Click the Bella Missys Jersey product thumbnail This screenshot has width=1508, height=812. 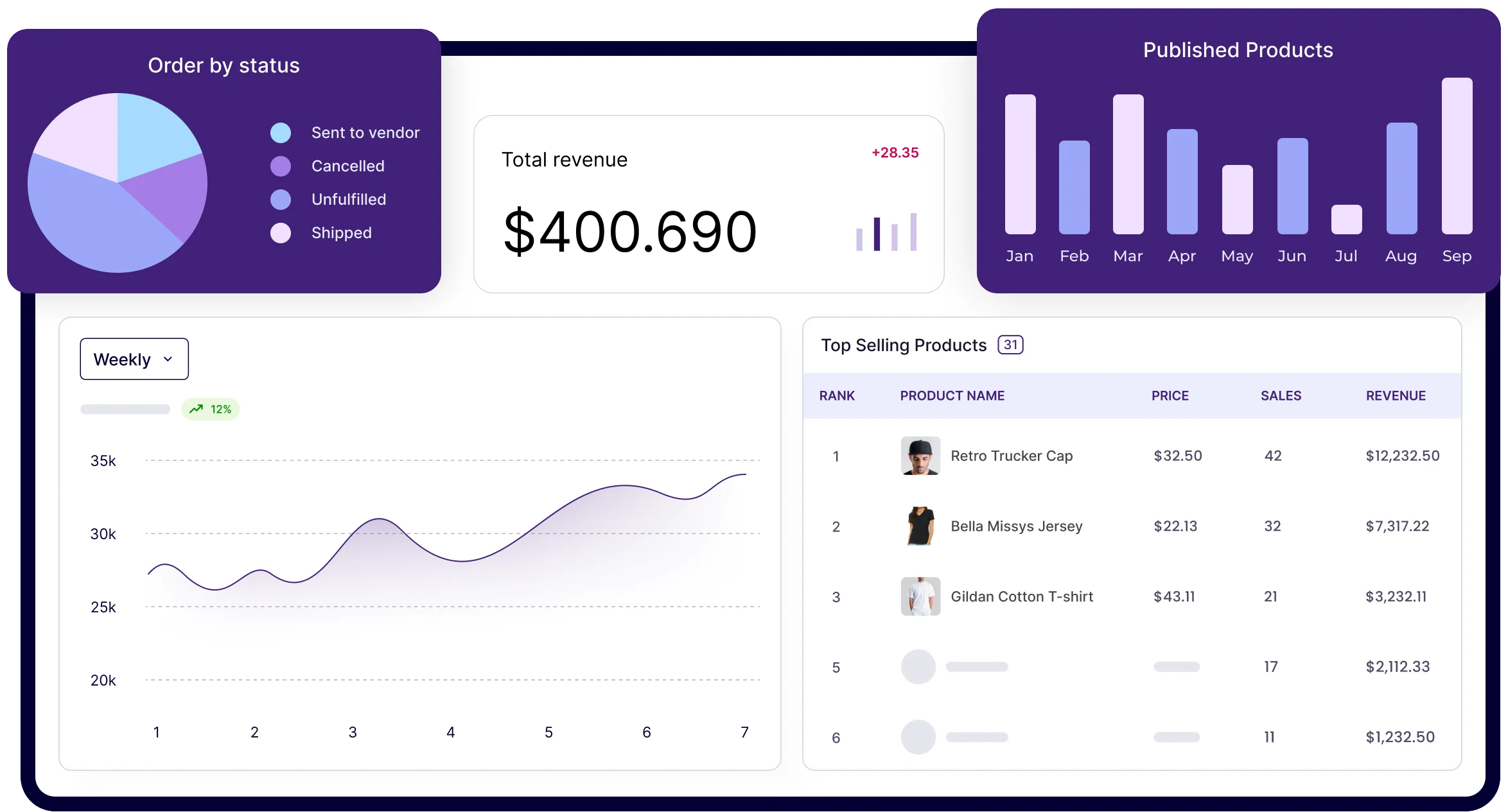click(x=915, y=525)
